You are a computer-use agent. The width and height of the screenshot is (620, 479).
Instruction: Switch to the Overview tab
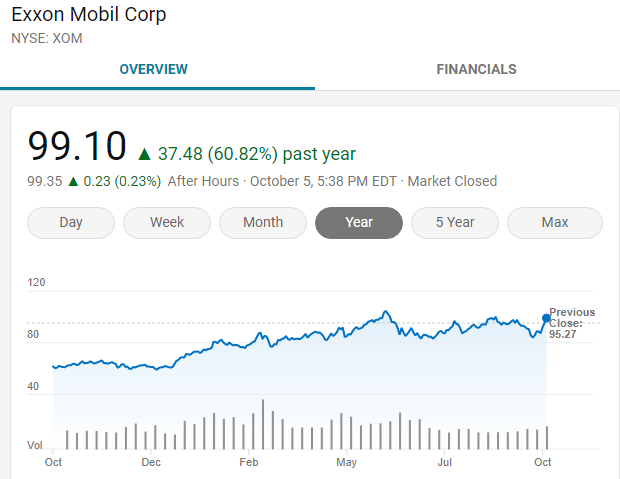(153, 69)
